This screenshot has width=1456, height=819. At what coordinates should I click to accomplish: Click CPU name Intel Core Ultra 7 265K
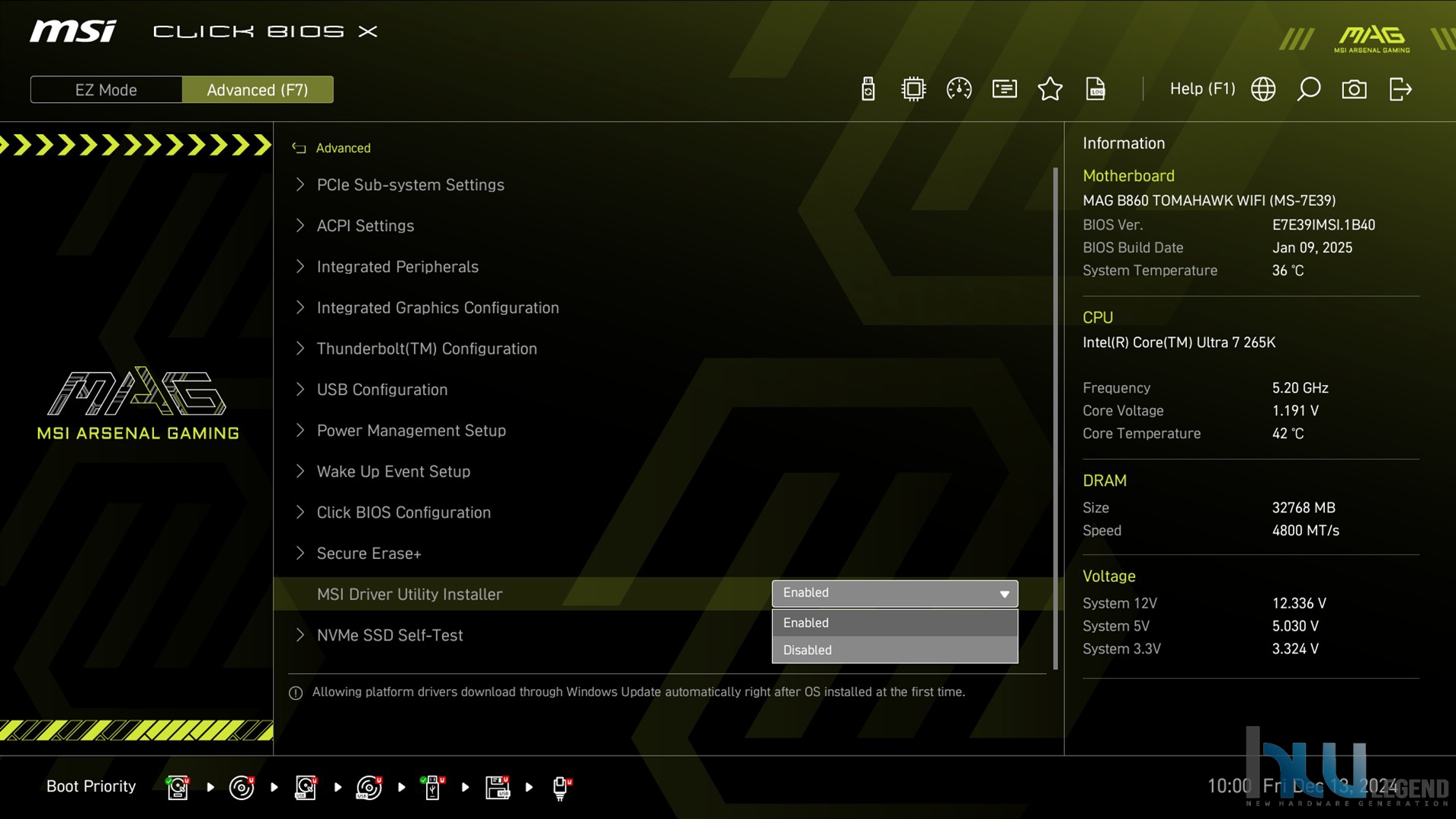pos(1179,342)
